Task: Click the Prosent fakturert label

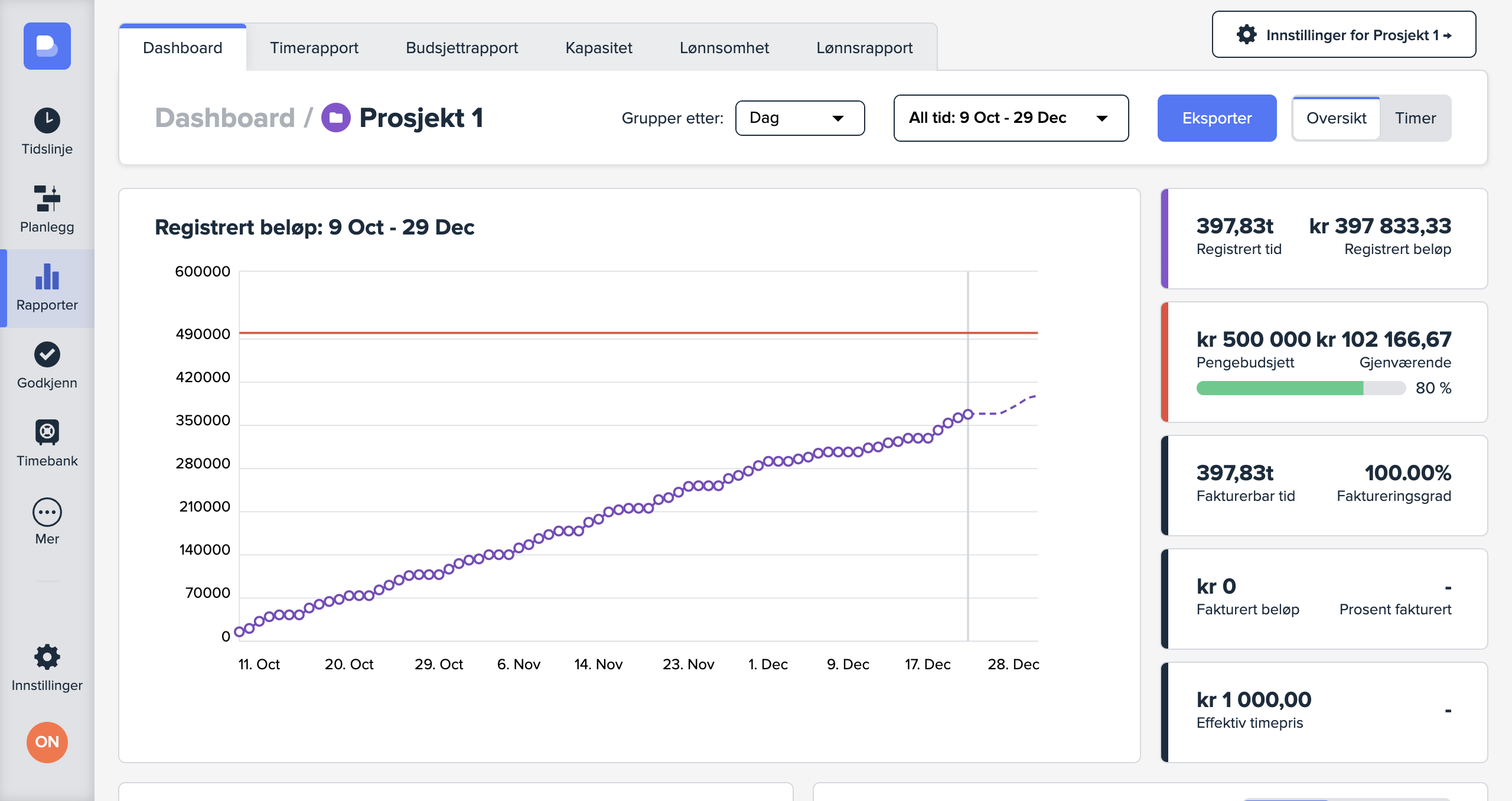Action: [x=1395, y=609]
